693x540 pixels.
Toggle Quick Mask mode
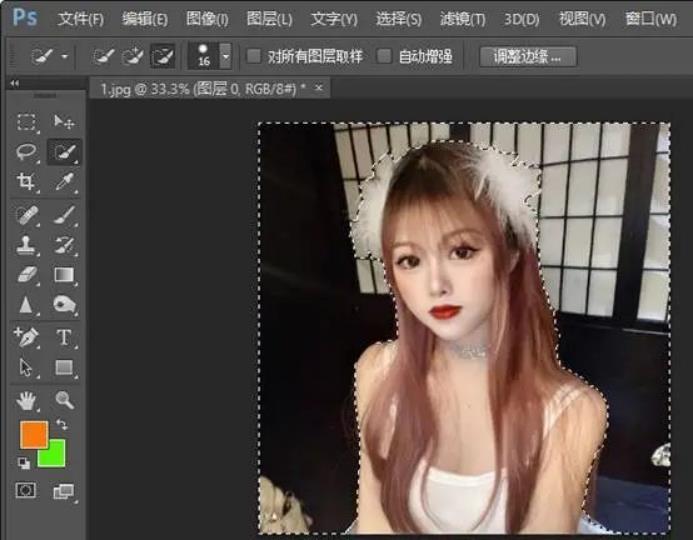click(x=26, y=491)
